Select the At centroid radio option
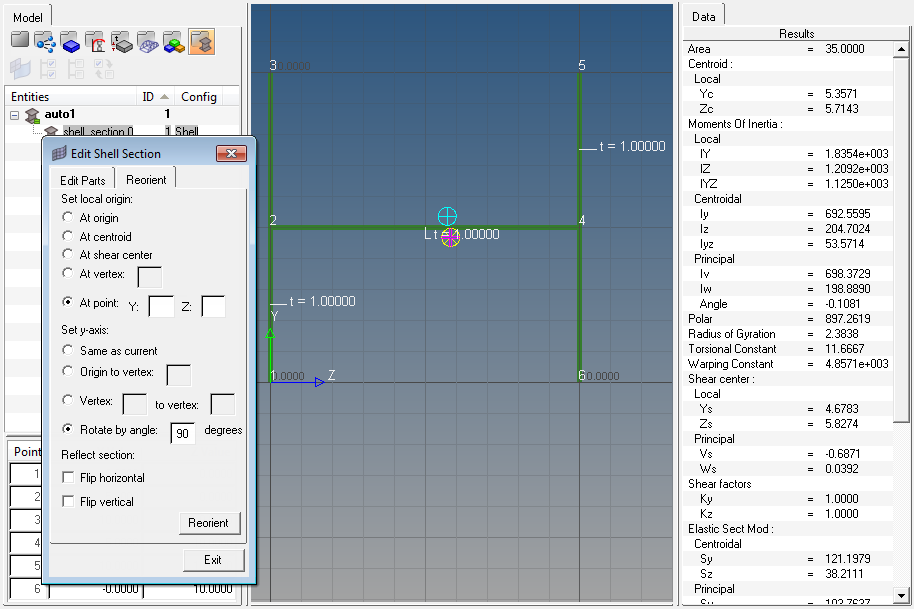 pos(67,237)
